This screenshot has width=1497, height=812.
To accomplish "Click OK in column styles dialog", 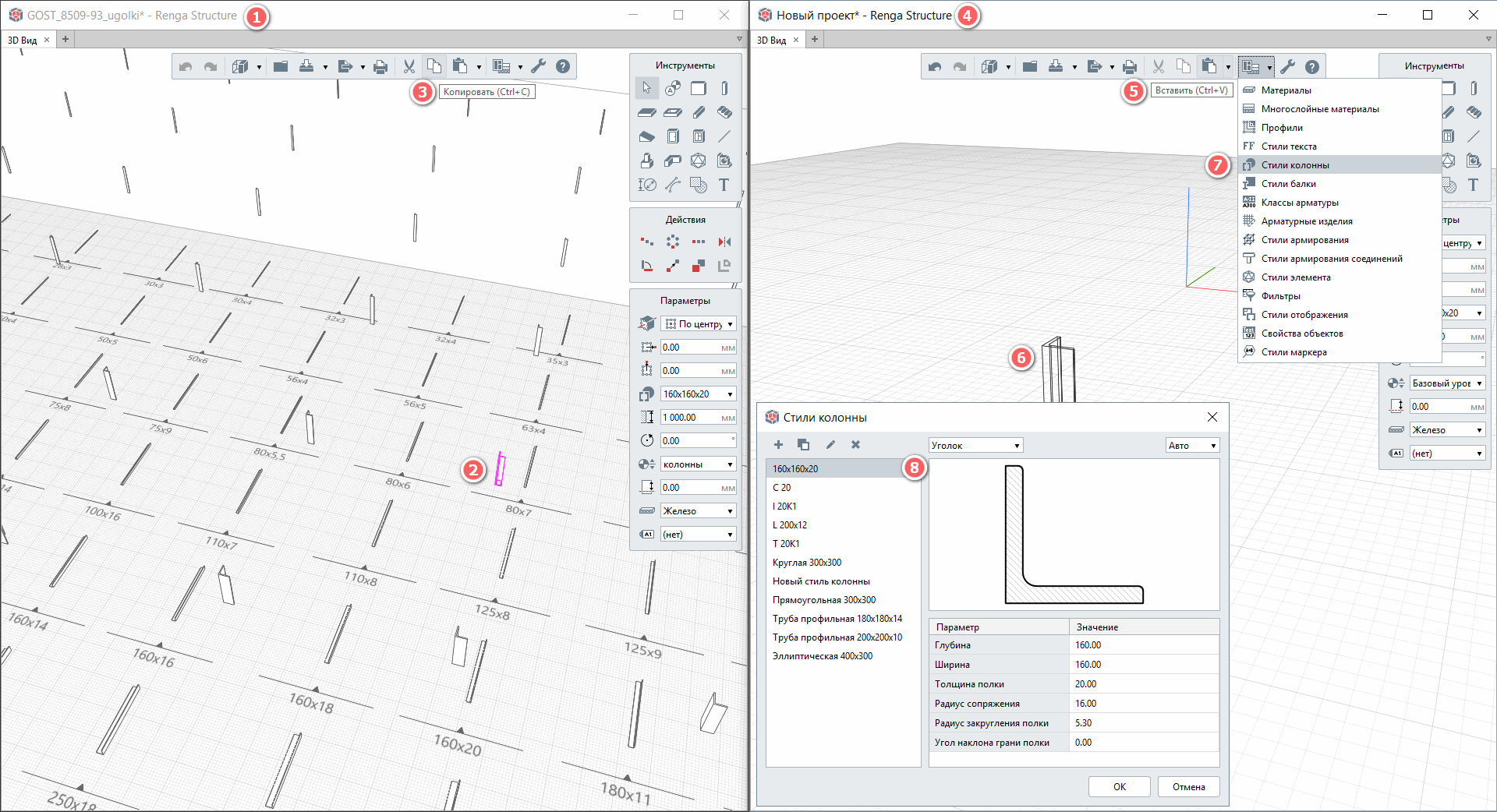I will (x=1120, y=787).
